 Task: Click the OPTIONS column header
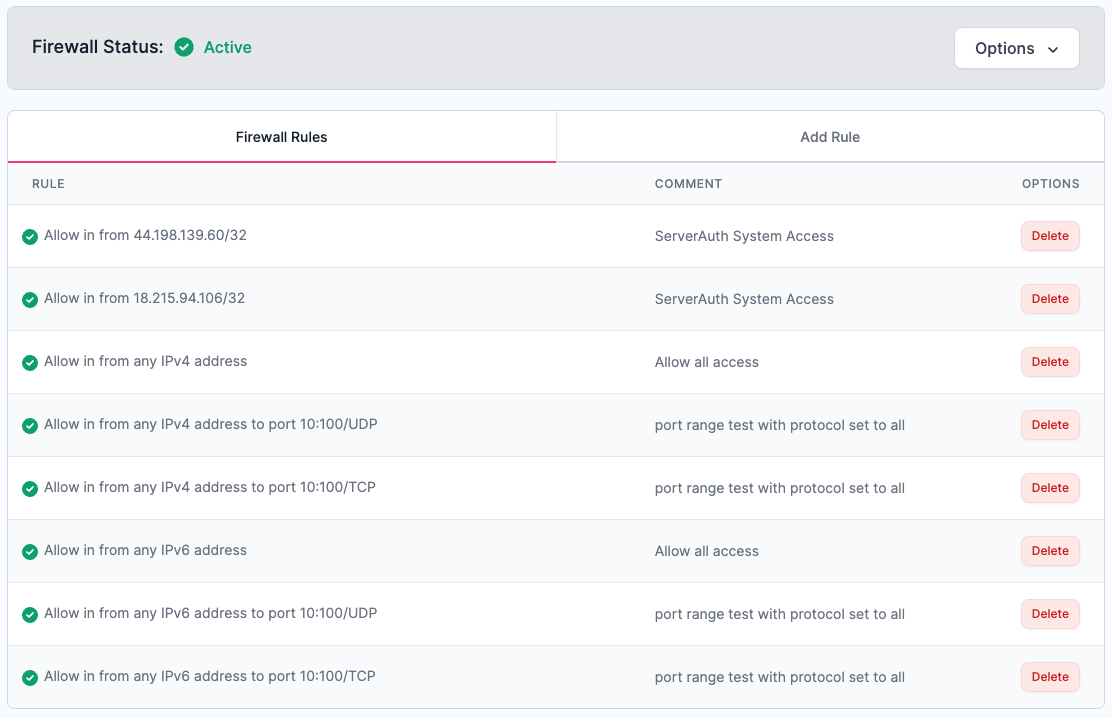click(x=1050, y=184)
